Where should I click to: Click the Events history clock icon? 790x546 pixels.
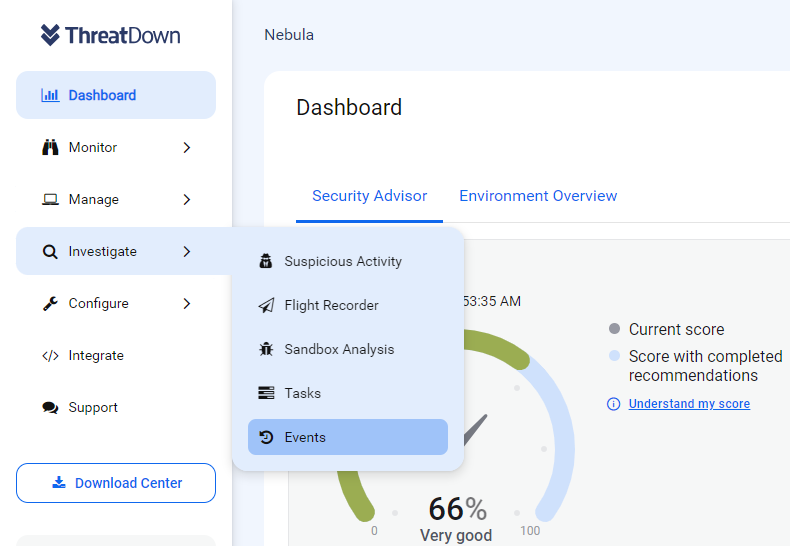(x=266, y=437)
